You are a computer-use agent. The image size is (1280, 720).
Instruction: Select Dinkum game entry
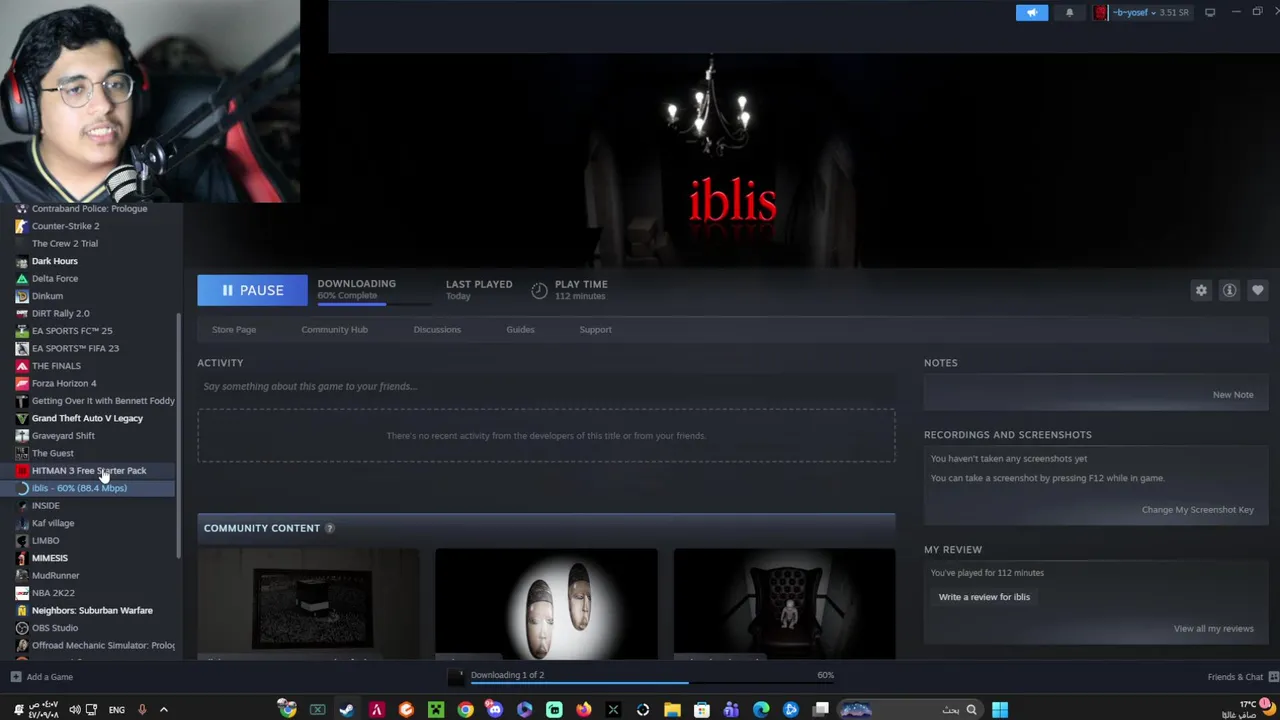(47, 296)
